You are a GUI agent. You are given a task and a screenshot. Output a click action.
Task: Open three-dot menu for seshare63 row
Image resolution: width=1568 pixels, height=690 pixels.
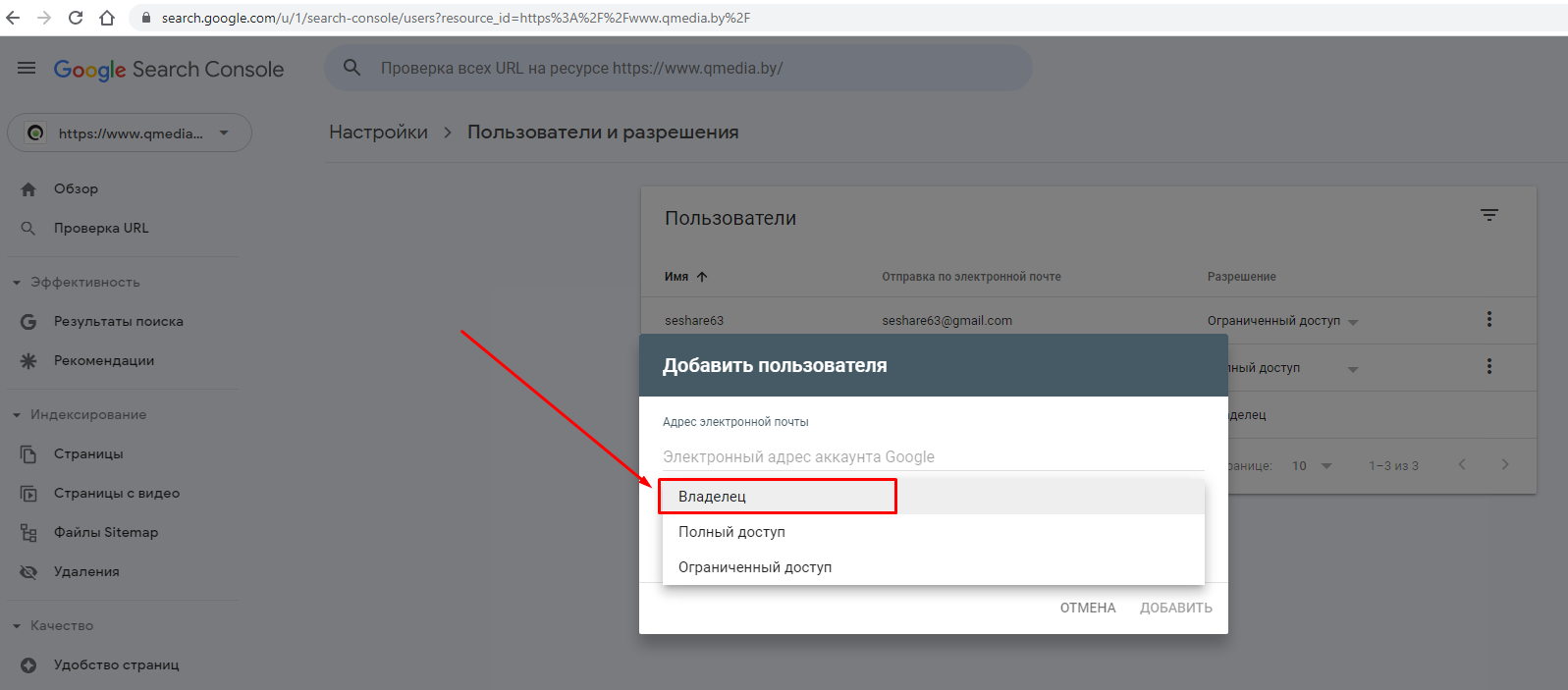1489,319
